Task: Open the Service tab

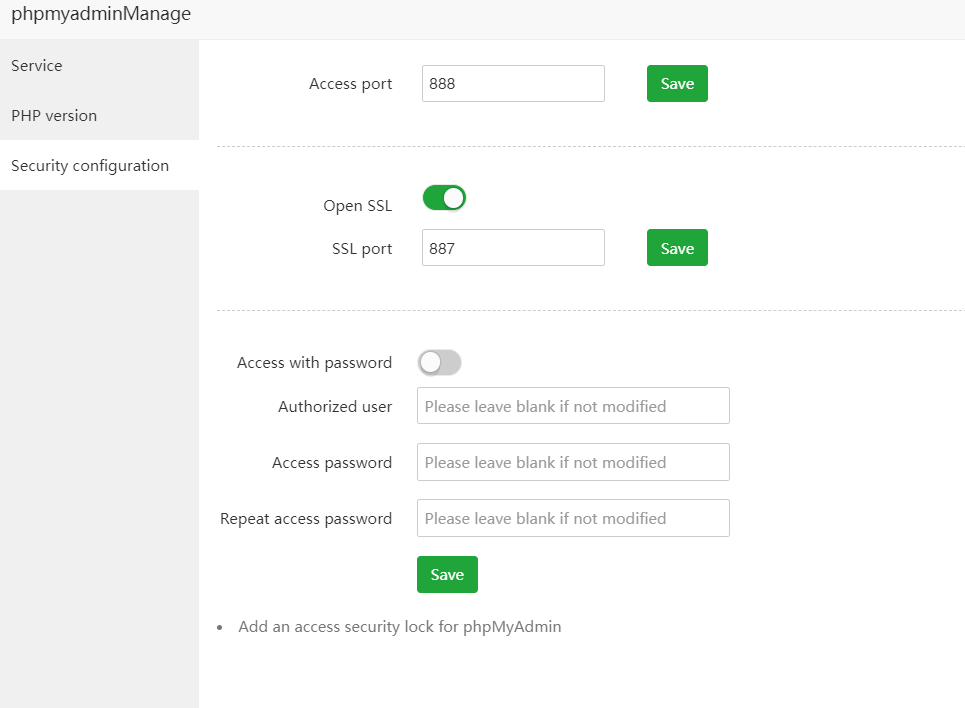Action: pos(37,66)
